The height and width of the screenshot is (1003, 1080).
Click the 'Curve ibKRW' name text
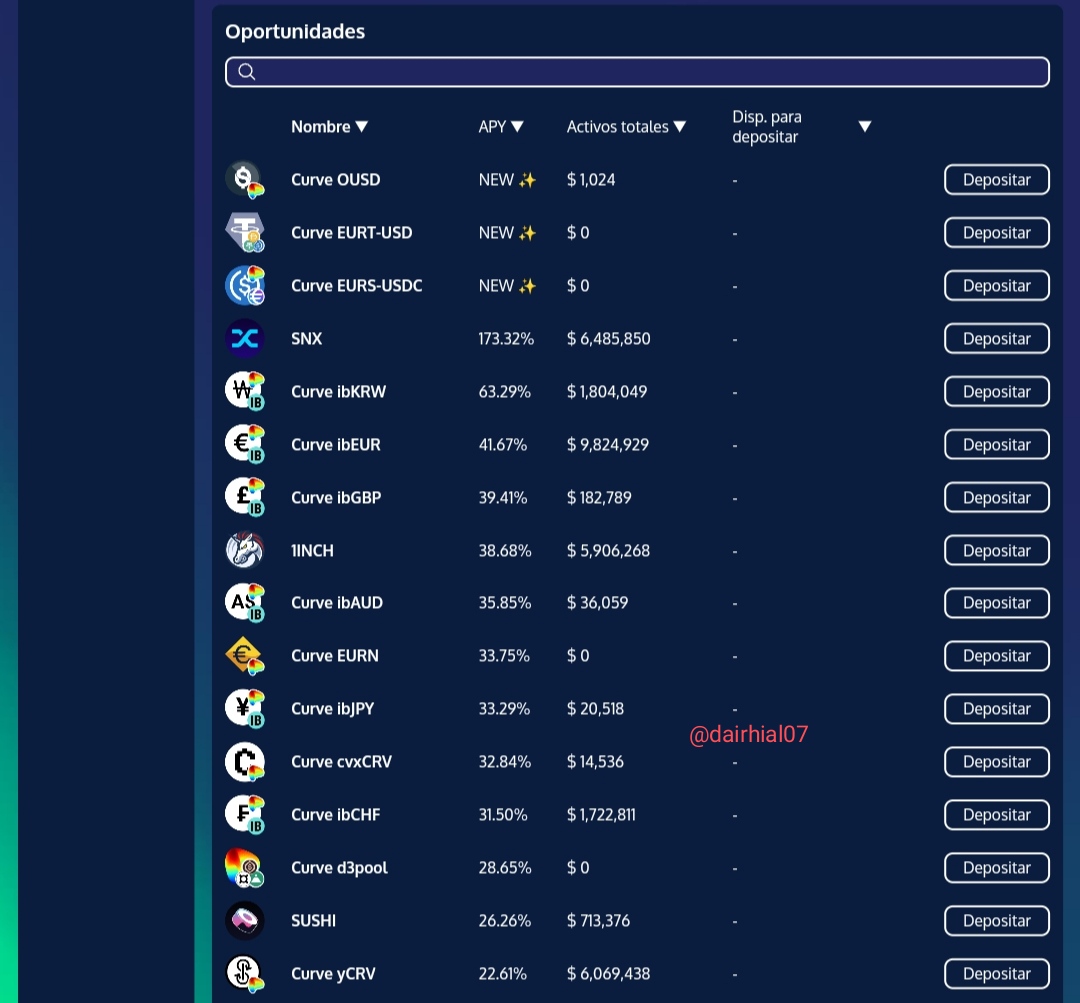click(x=338, y=392)
